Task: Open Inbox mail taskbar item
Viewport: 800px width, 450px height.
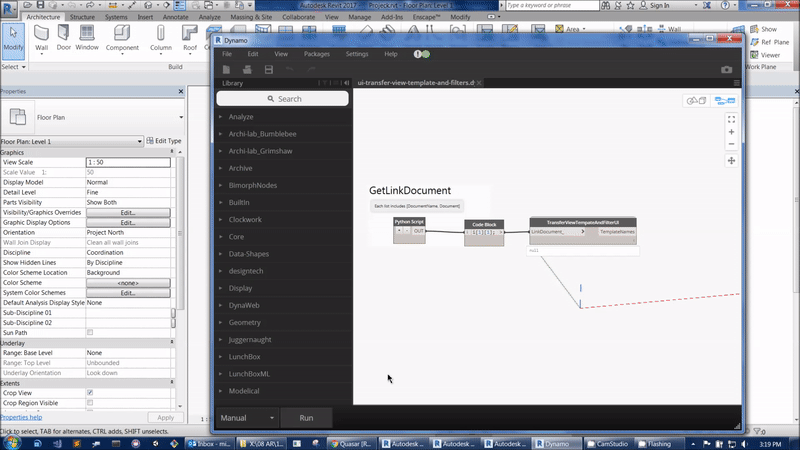Action: pyautogui.click(x=210, y=444)
